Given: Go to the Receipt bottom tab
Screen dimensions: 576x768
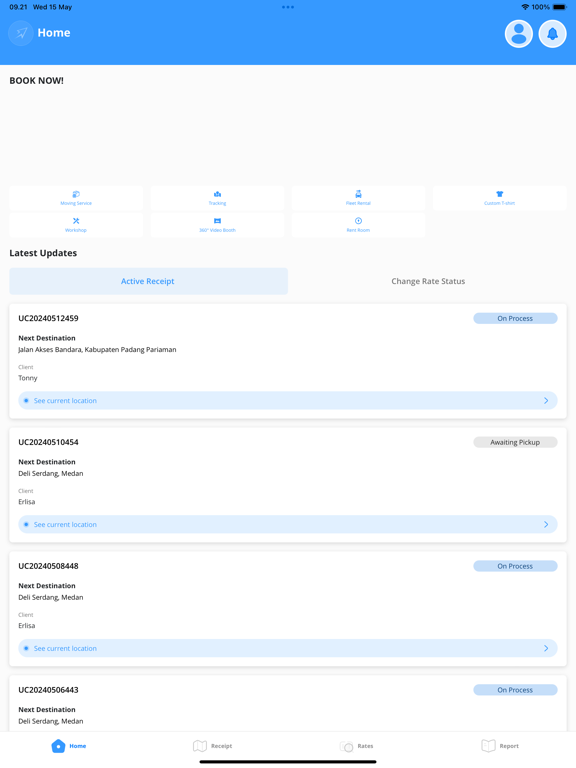Looking at the screenshot, I should pos(213,746).
